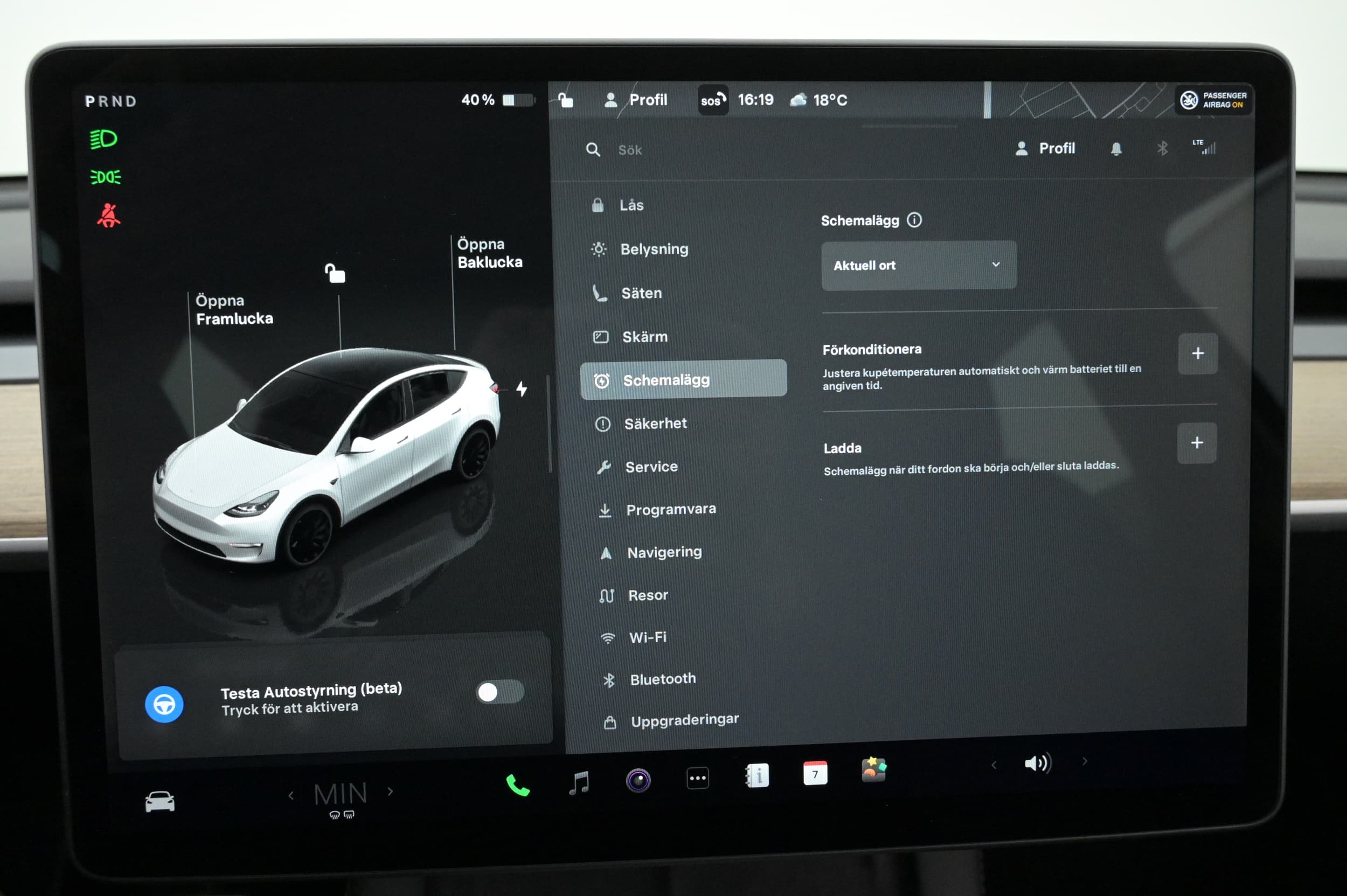The height and width of the screenshot is (896, 1347).
Task: Open the all apps three-dots launcher
Action: coord(697,777)
